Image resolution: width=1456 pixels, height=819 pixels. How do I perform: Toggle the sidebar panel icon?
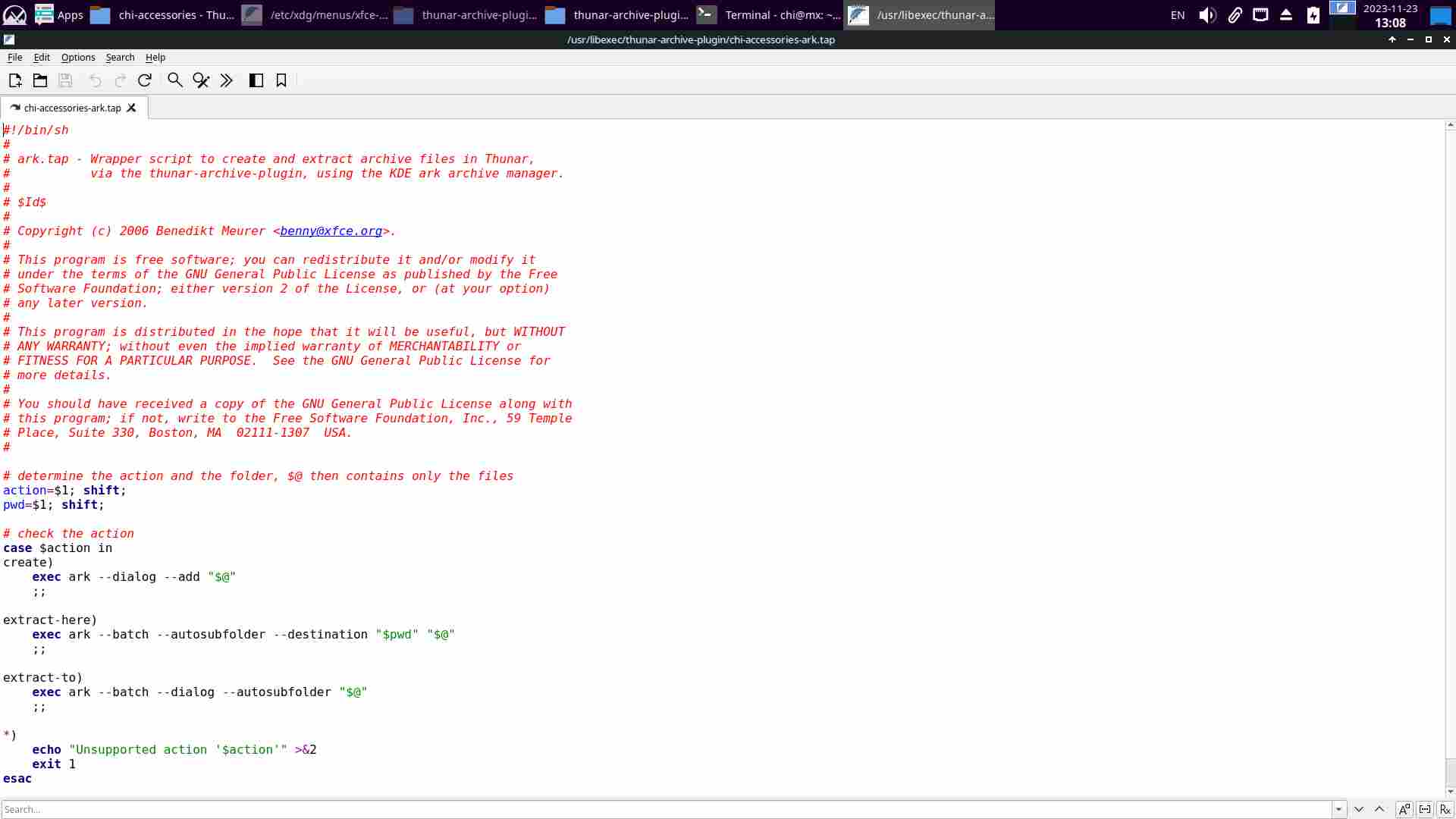point(256,80)
